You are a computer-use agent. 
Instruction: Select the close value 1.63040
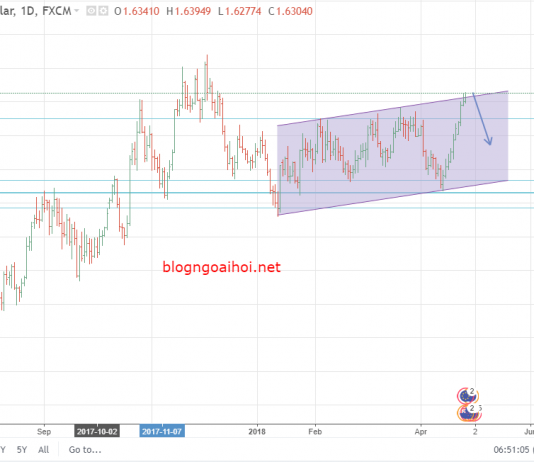click(x=294, y=11)
